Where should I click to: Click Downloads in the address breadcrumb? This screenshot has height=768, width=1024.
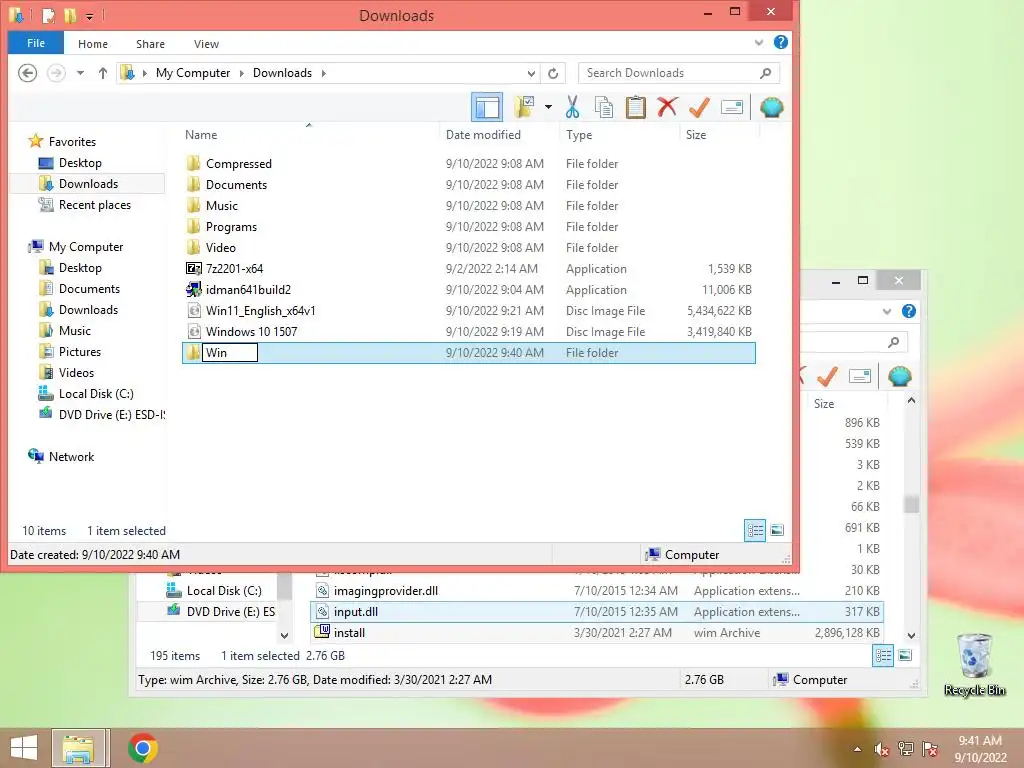[282, 73]
